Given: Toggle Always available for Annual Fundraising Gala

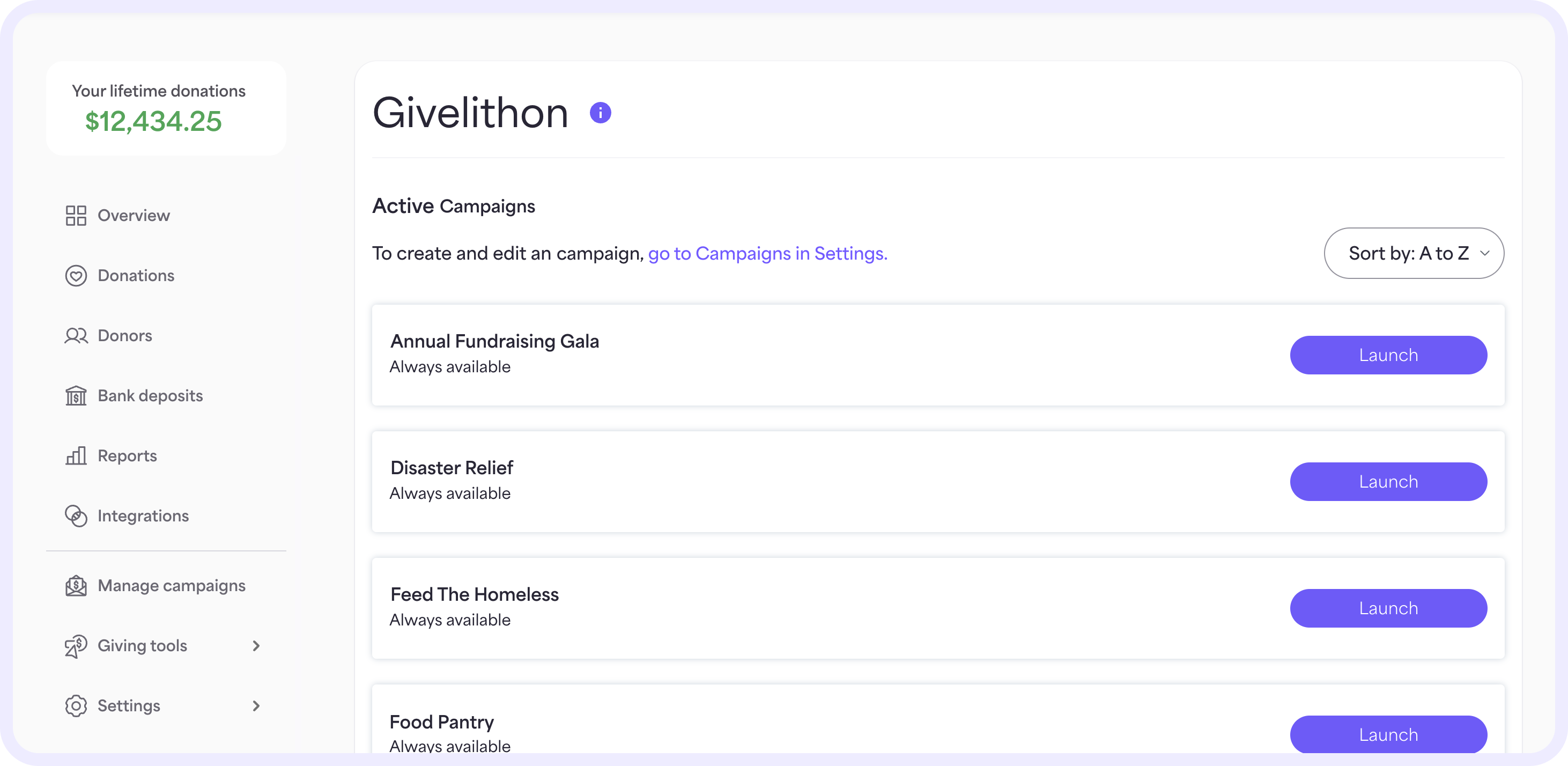Looking at the screenshot, I should 449,366.
